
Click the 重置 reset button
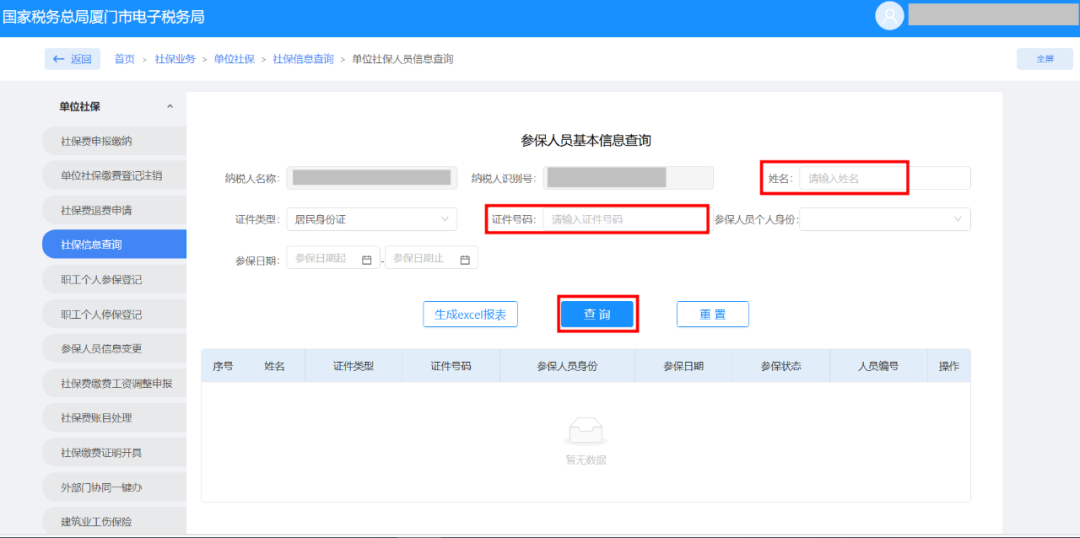(713, 314)
